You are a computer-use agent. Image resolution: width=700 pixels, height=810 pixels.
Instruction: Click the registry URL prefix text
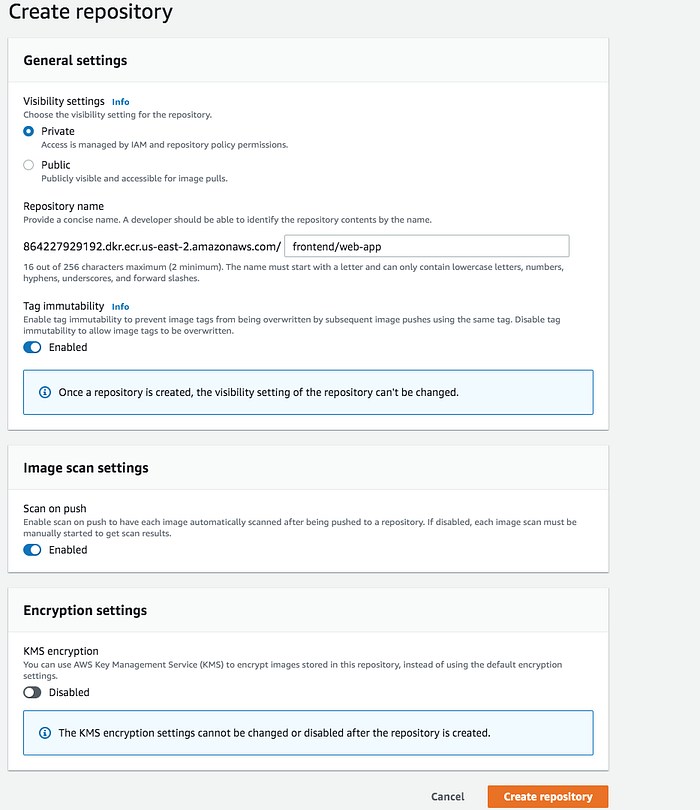point(152,246)
